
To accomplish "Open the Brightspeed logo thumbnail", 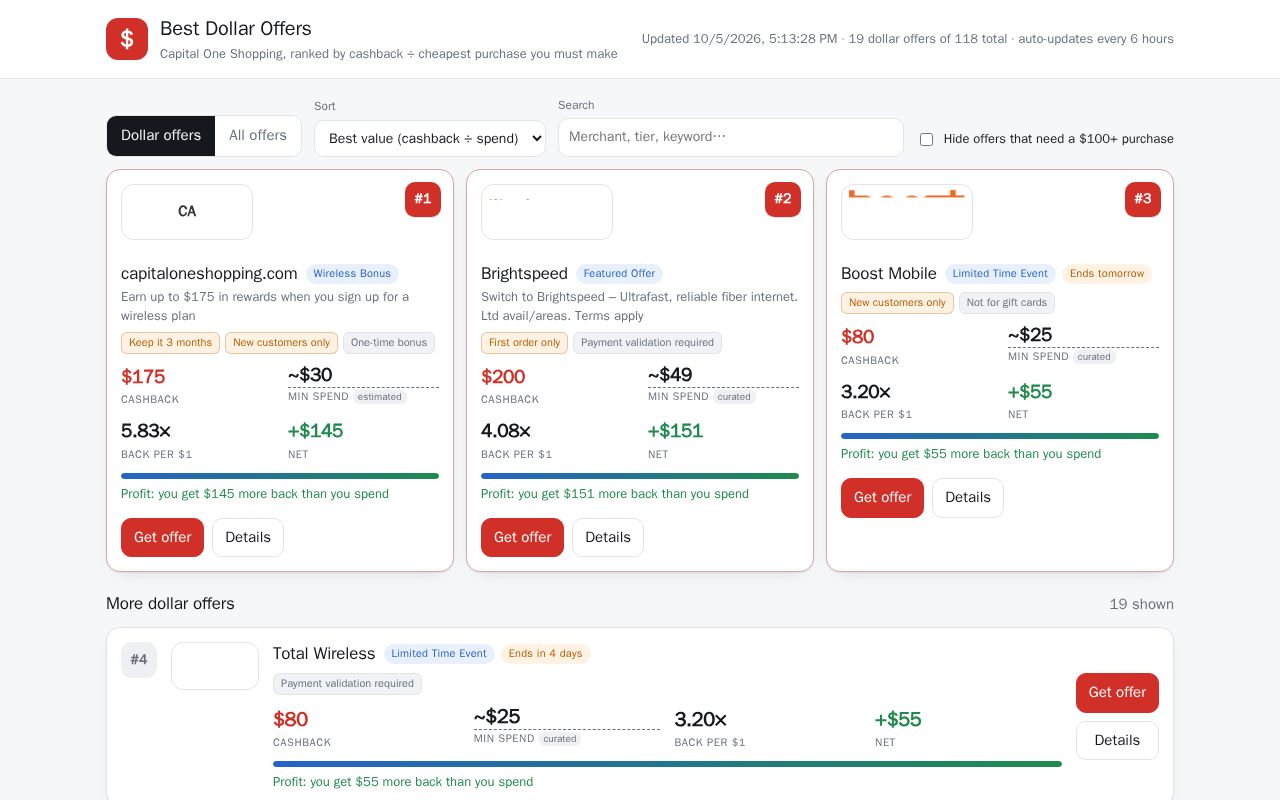I will pos(547,212).
